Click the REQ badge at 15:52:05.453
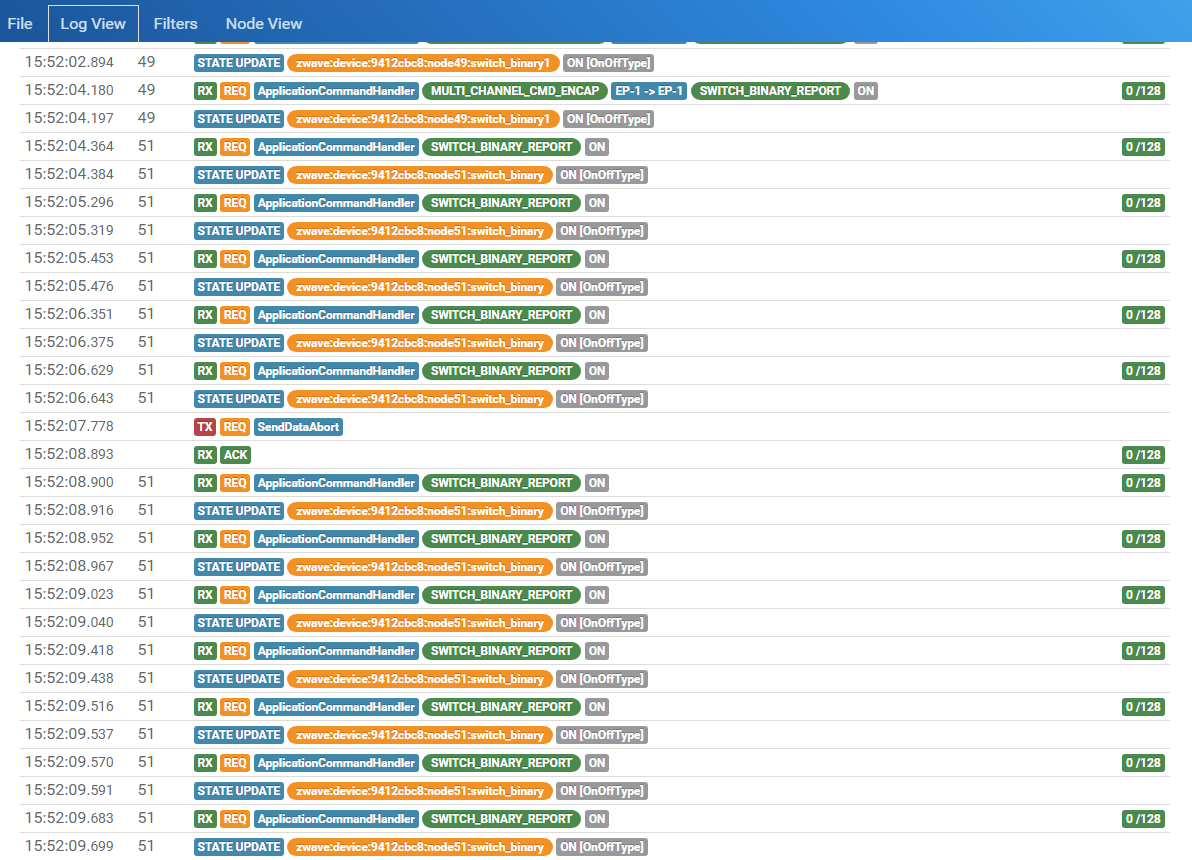Image resolution: width=1192 pixels, height=860 pixels. [235, 259]
